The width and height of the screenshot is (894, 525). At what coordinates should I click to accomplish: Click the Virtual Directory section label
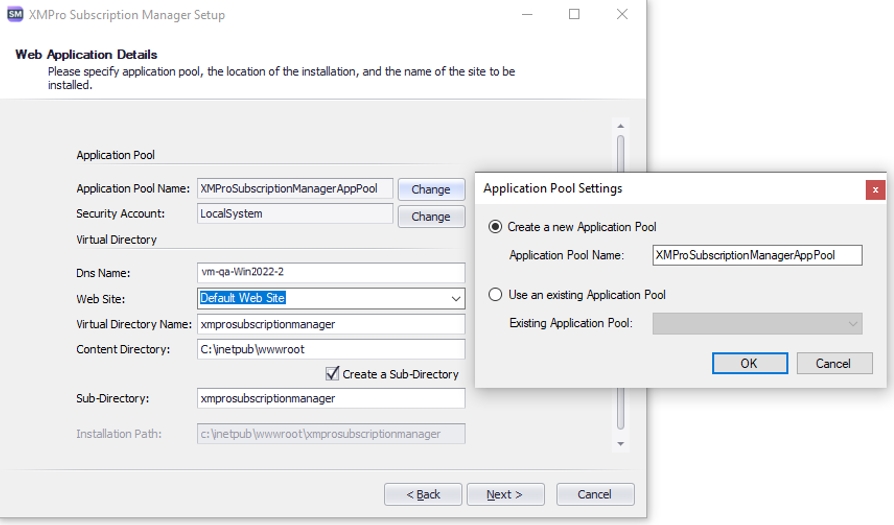pyautogui.click(x=116, y=240)
